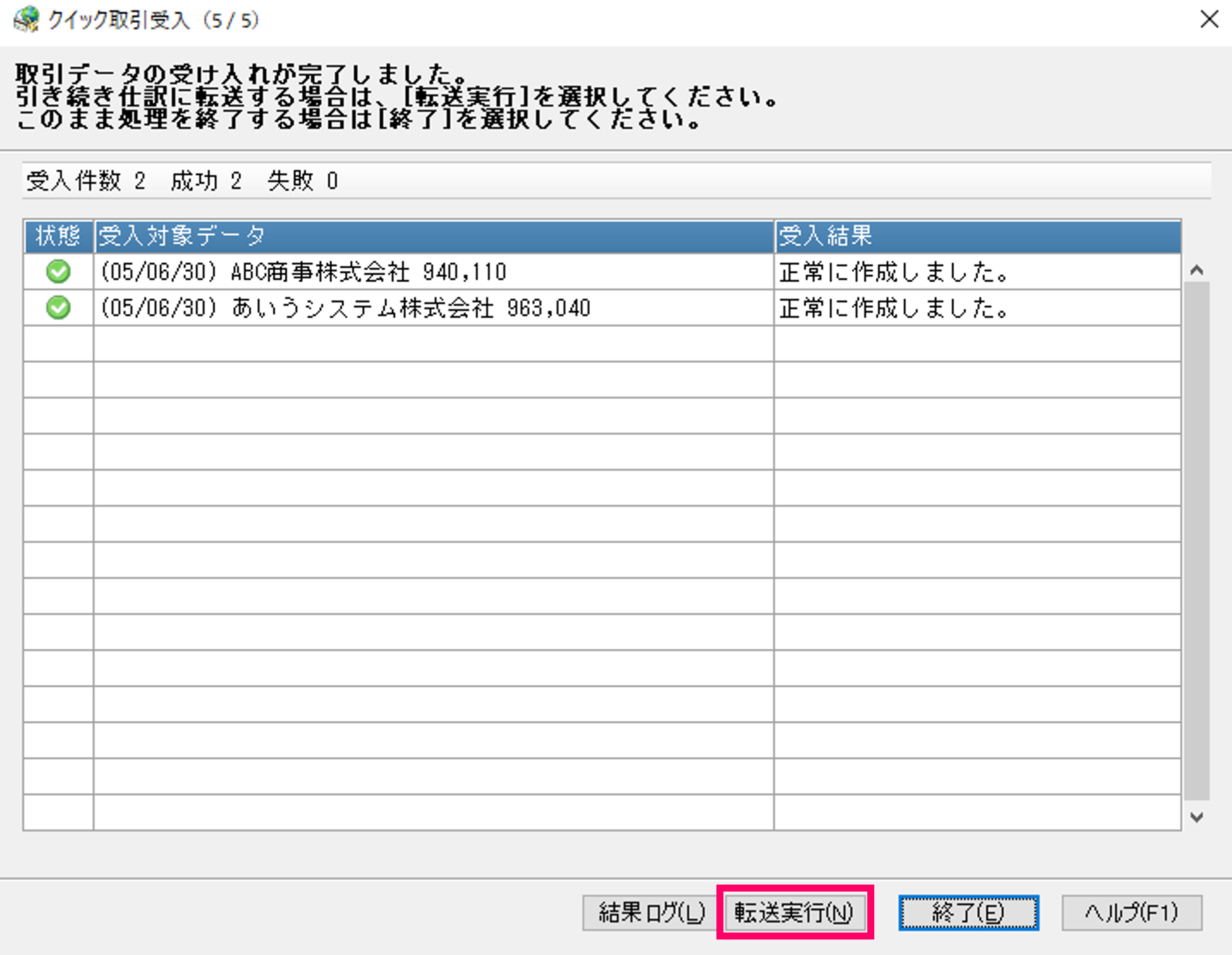Viewport: 1232px width, 955px height.
Task: Click the green checkmark for あいうシステム株式会社 row
Action: click(58, 308)
